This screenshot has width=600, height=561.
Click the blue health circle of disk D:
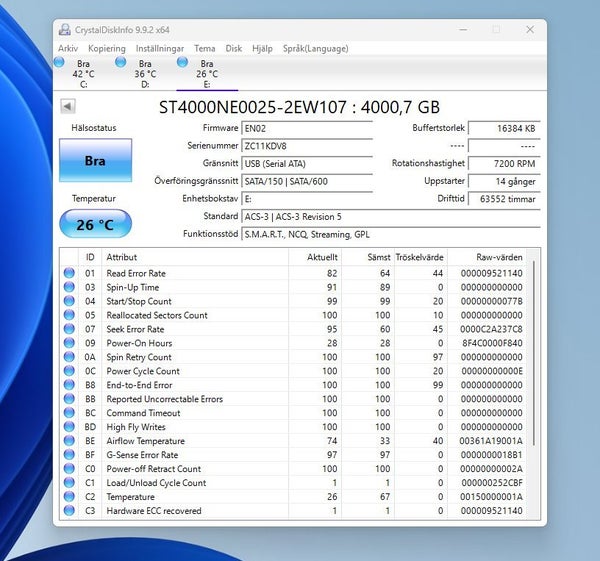(x=121, y=62)
